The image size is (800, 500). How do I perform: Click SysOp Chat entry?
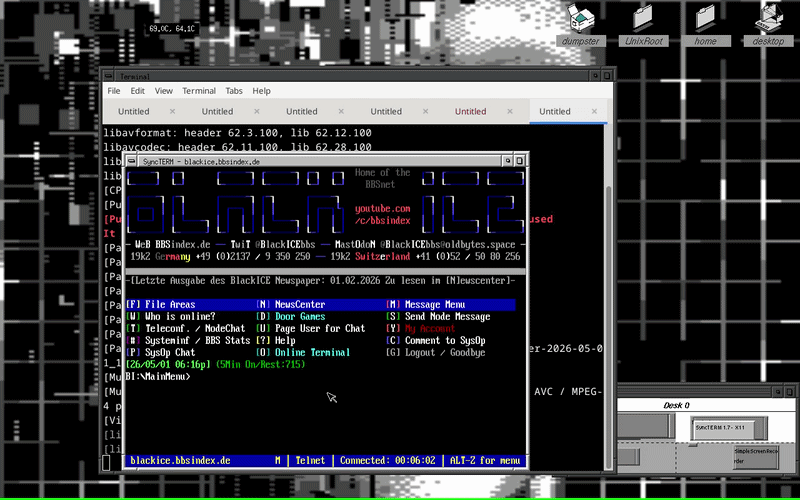[x=161, y=353]
